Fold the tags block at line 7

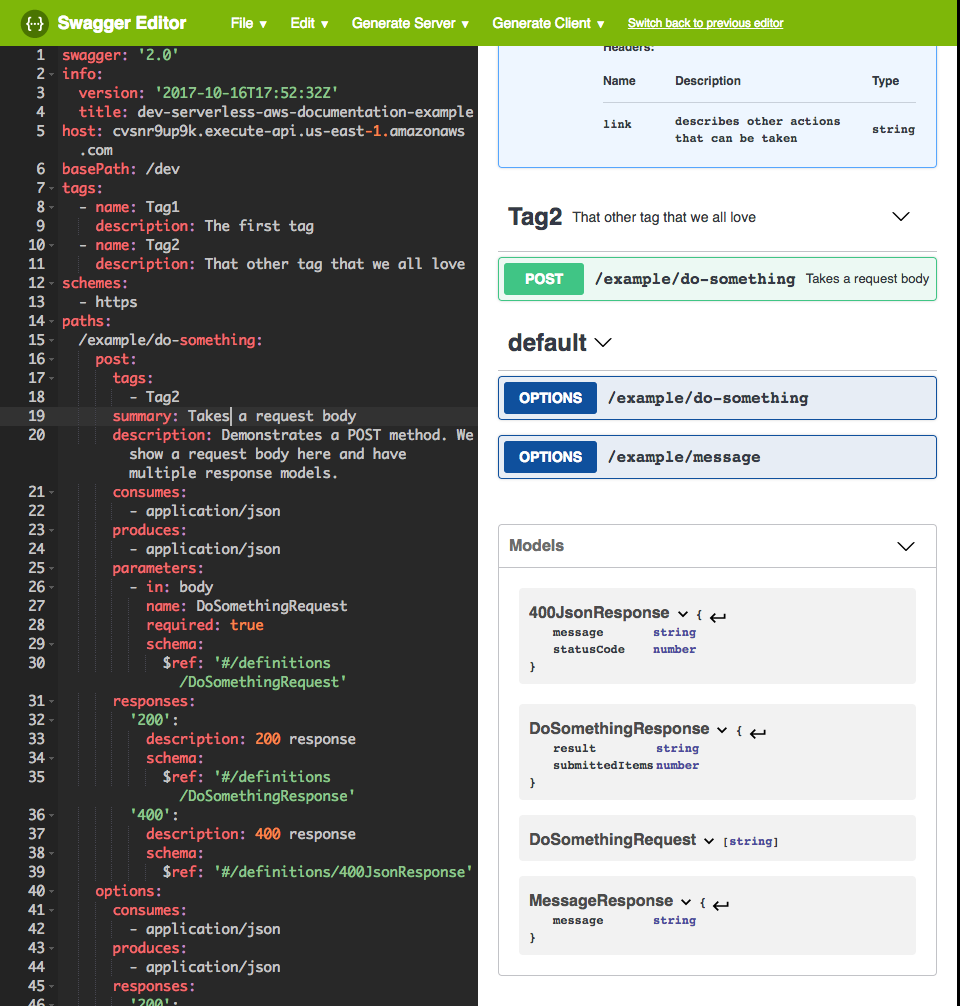click(x=52, y=189)
